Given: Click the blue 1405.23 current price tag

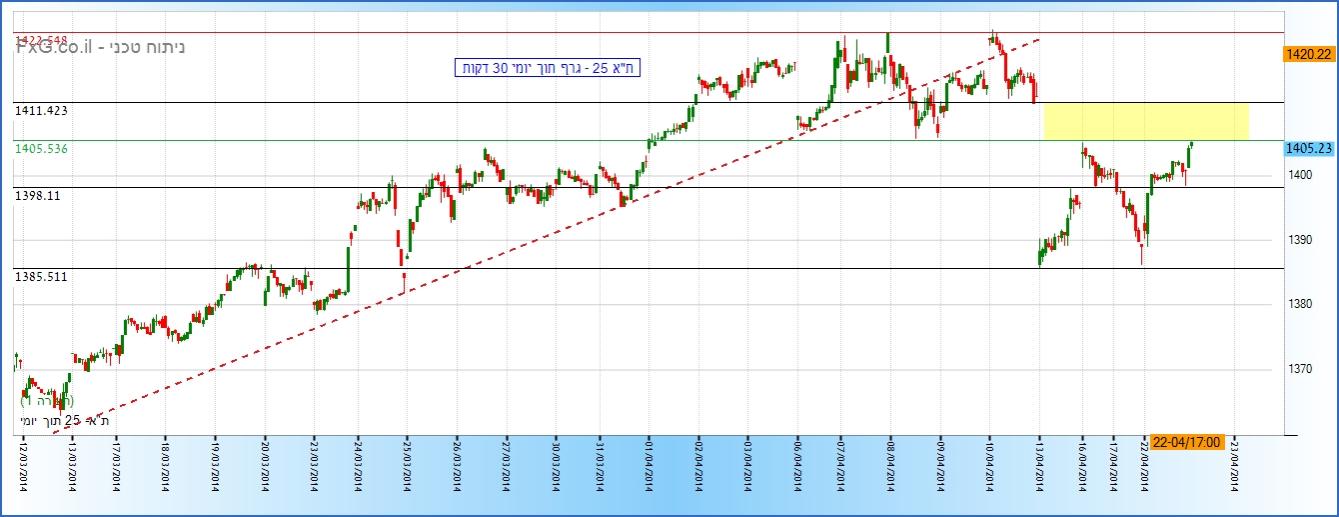Looking at the screenshot, I should pos(1309,148).
